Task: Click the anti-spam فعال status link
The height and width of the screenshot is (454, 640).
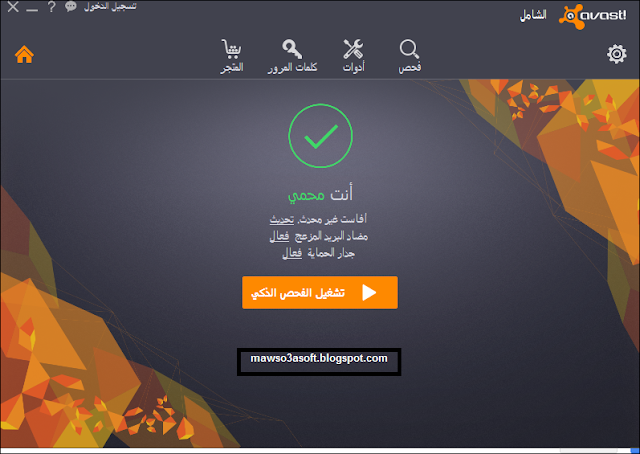Action: [x=280, y=236]
